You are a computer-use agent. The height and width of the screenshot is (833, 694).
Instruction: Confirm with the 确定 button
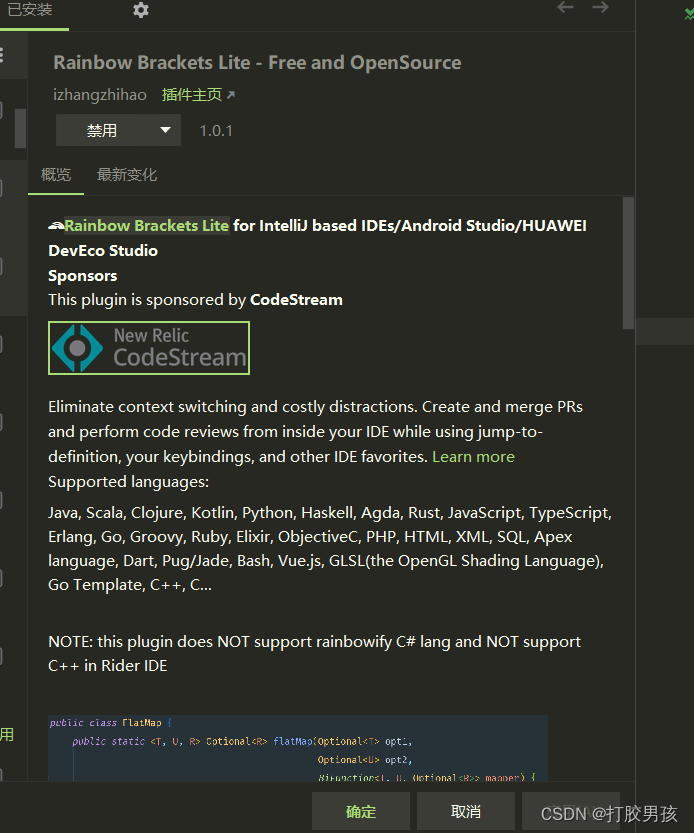tap(361, 811)
